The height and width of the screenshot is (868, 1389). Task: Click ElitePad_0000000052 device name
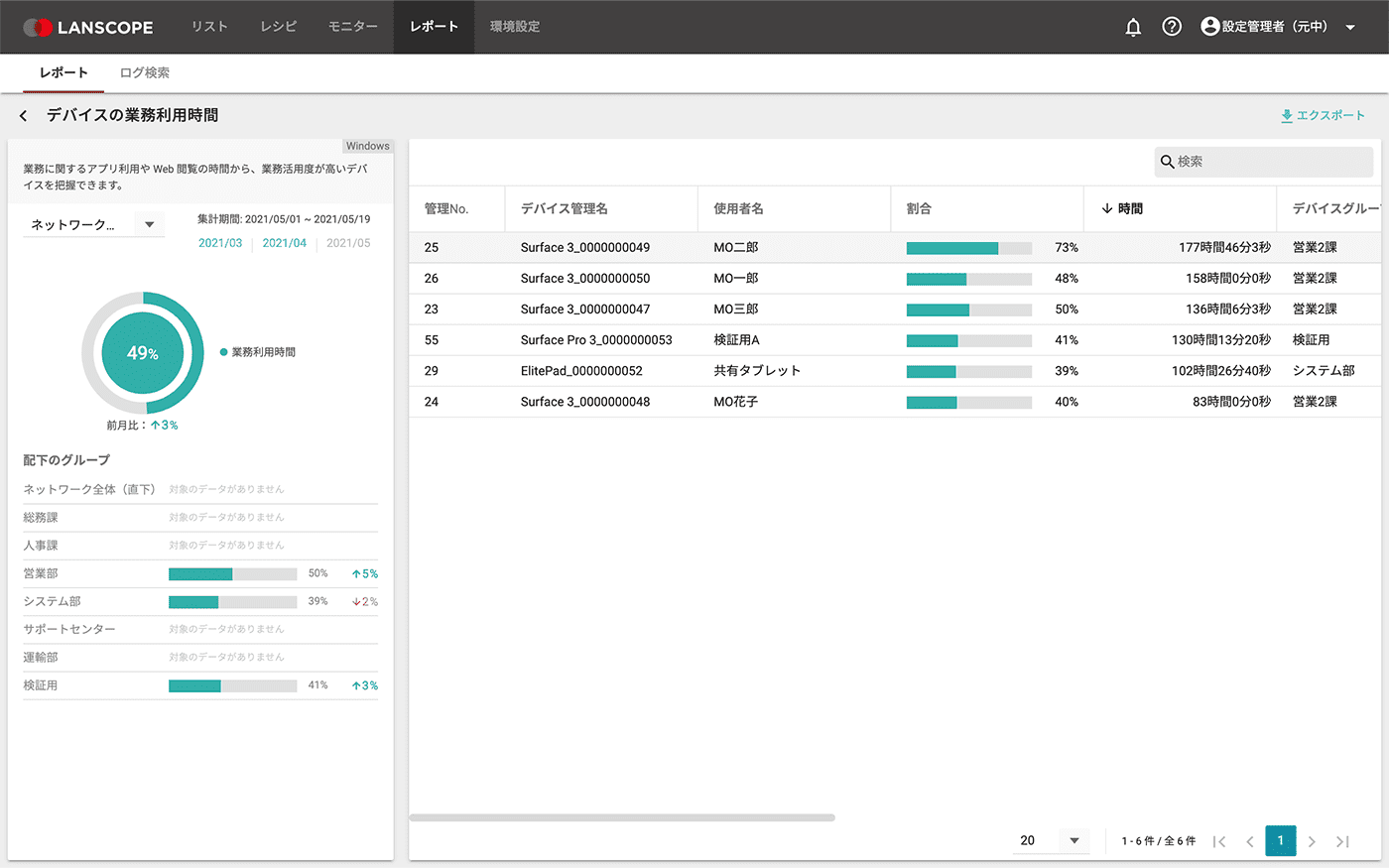coord(581,371)
